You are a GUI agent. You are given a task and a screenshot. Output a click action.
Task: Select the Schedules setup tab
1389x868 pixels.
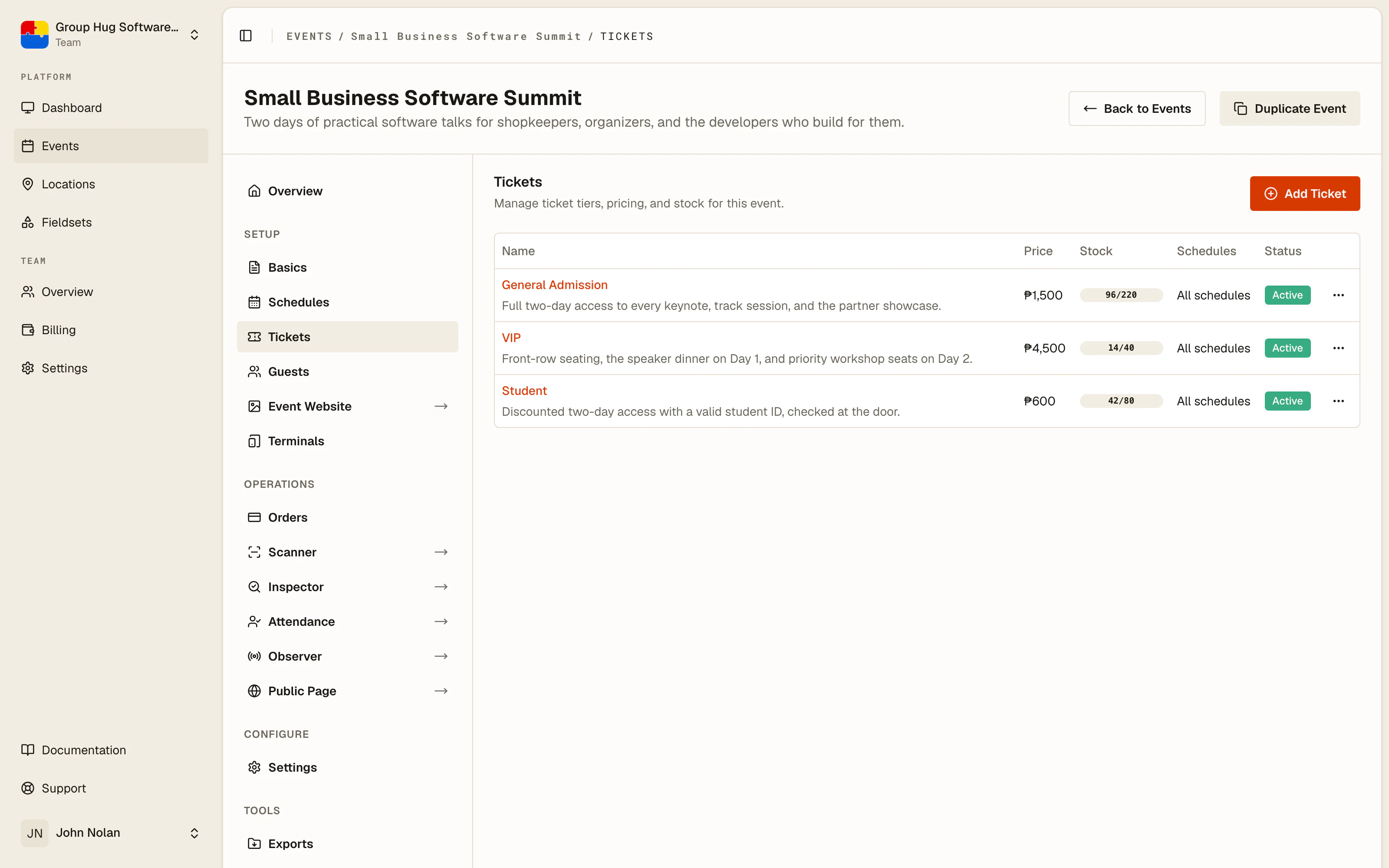point(347,302)
